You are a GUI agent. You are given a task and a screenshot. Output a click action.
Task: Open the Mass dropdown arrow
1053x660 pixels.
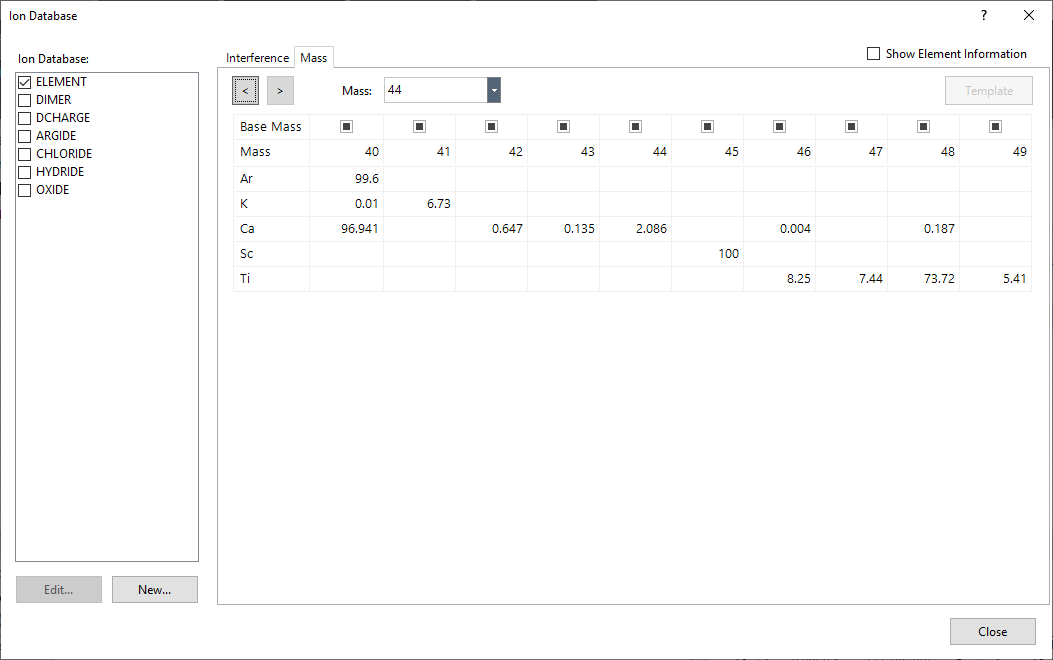coord(494,90)
